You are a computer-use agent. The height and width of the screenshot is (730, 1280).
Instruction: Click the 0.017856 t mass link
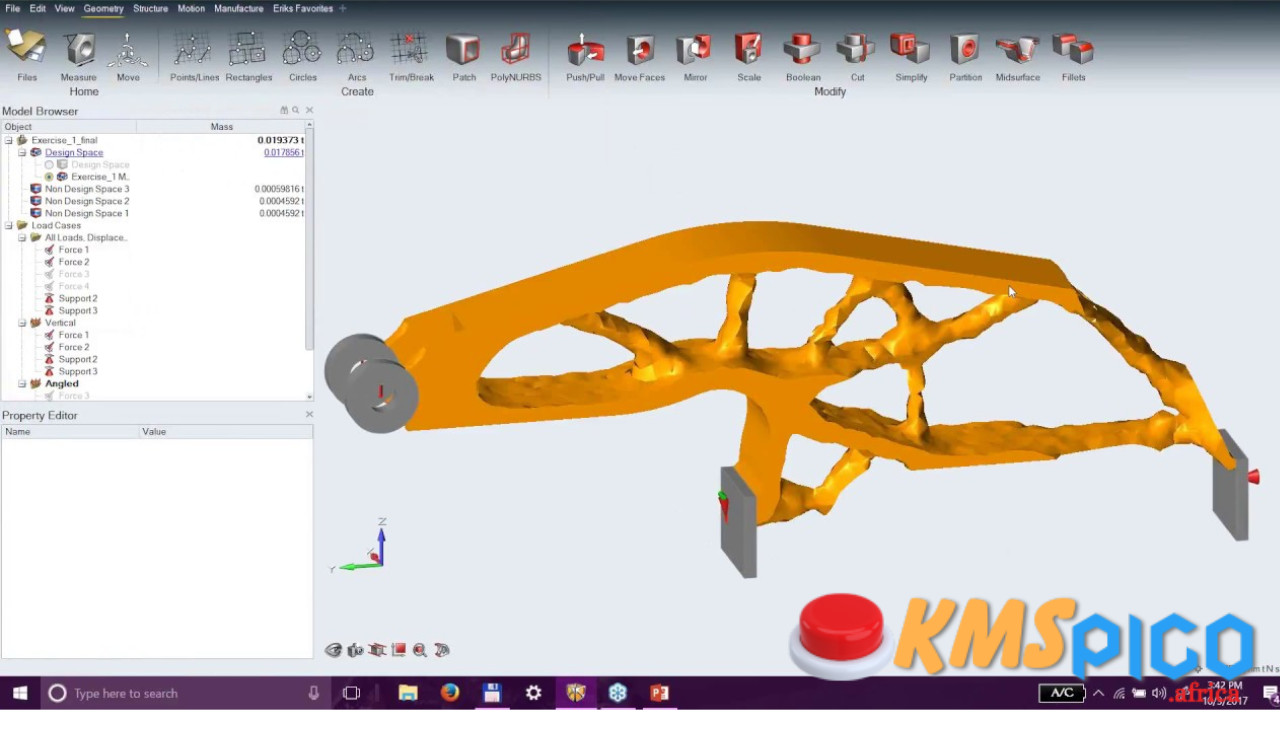pos(284,153)
